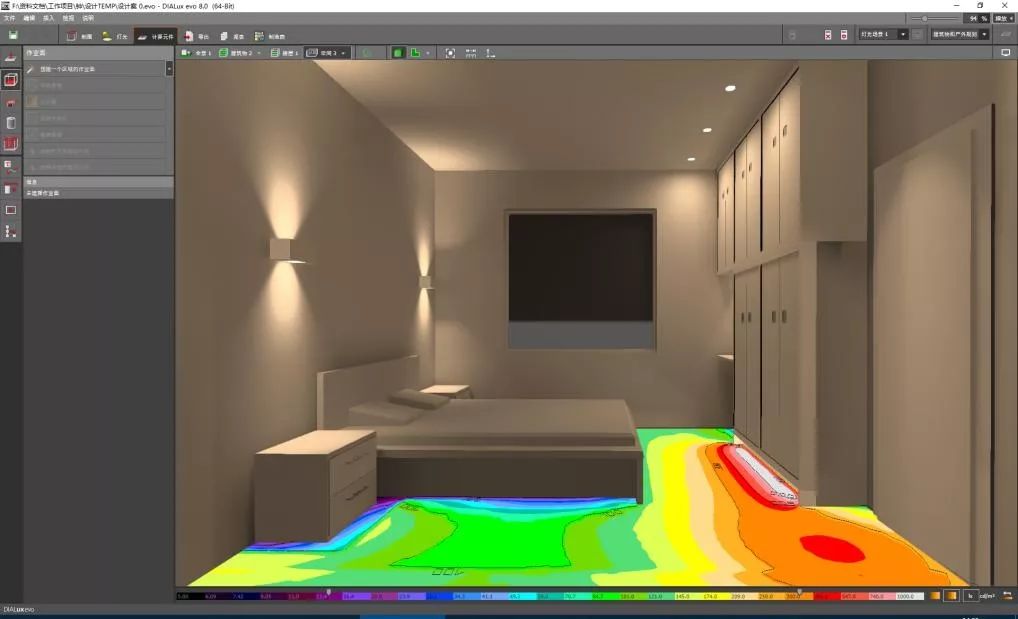Viewport: 1018px width, 619px height.
Task: Click the green Save icon in the toolbar
Action: [x=13, y=35]
